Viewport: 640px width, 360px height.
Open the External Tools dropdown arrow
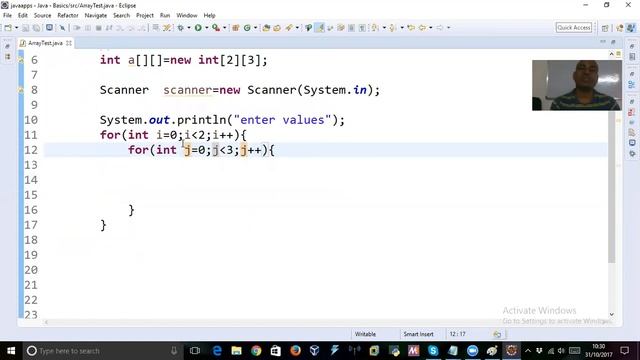(224, 28)
